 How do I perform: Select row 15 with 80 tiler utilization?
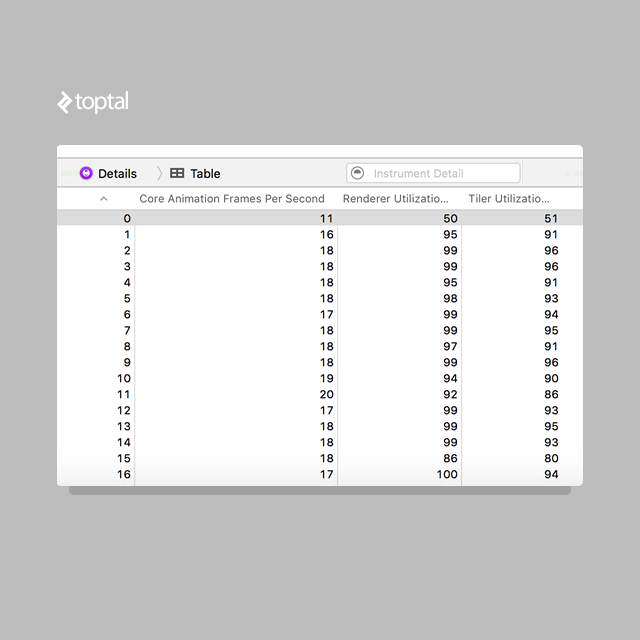(320, 458)
